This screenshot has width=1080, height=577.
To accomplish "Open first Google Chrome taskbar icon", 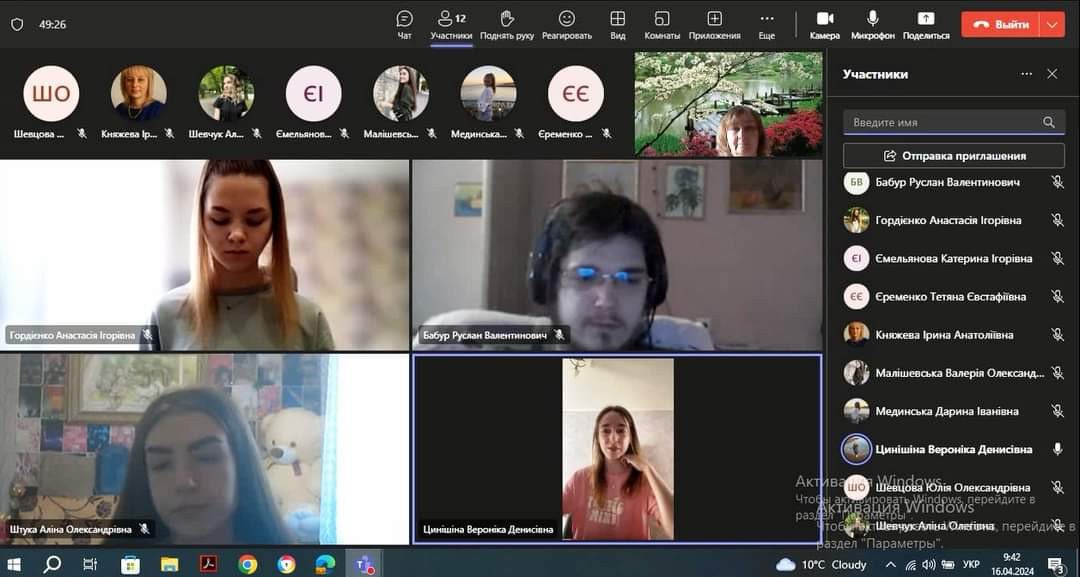I will coord(247,565).
